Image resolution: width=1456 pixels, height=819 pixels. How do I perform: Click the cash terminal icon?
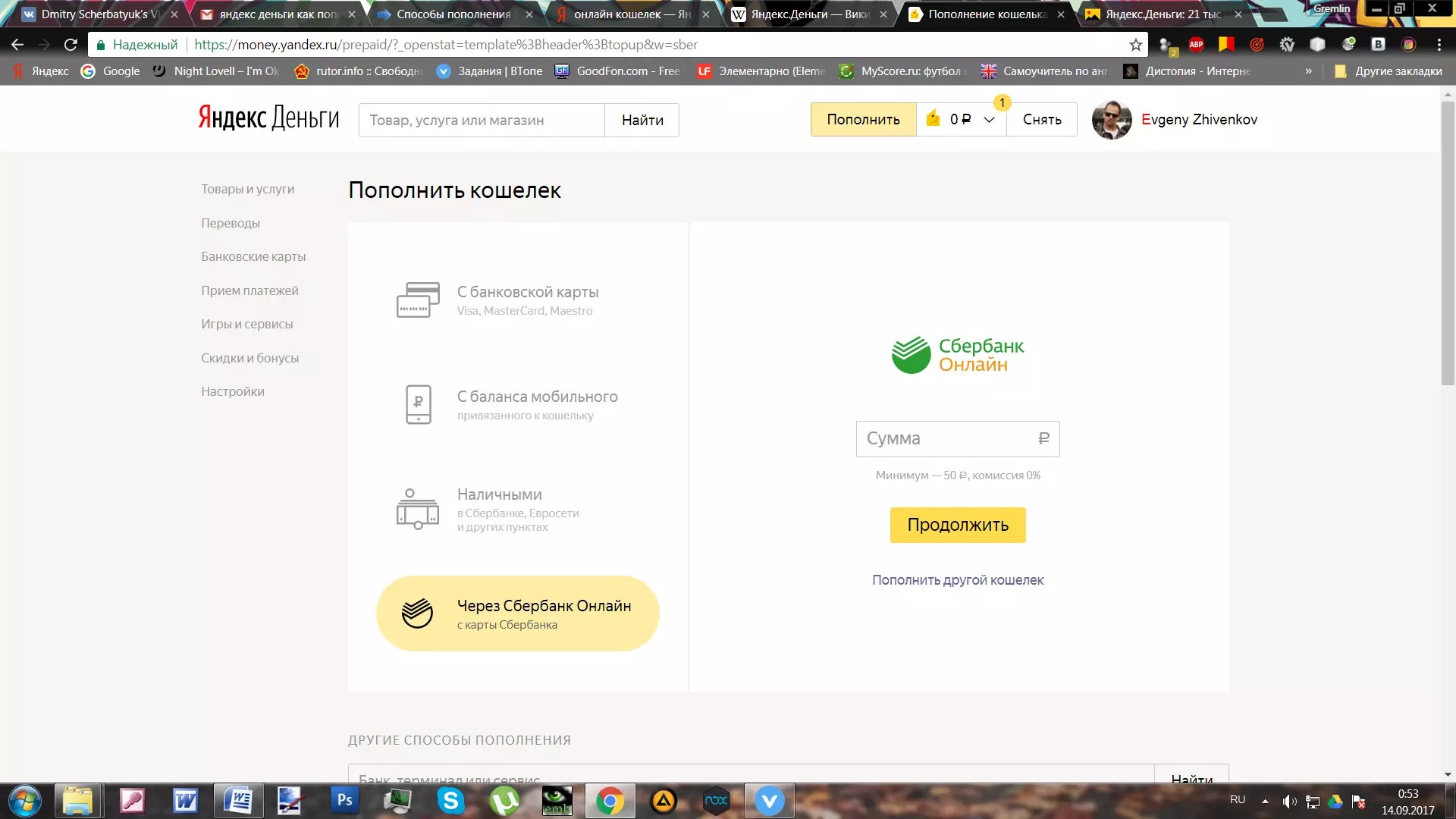point(418,509)
